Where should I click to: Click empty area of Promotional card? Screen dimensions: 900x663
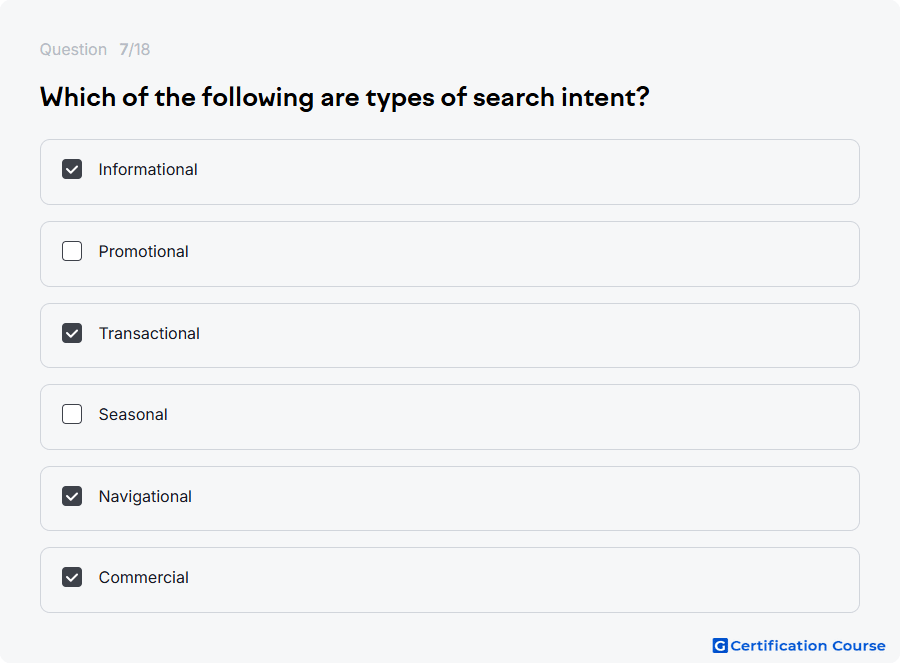click(517, 254)
